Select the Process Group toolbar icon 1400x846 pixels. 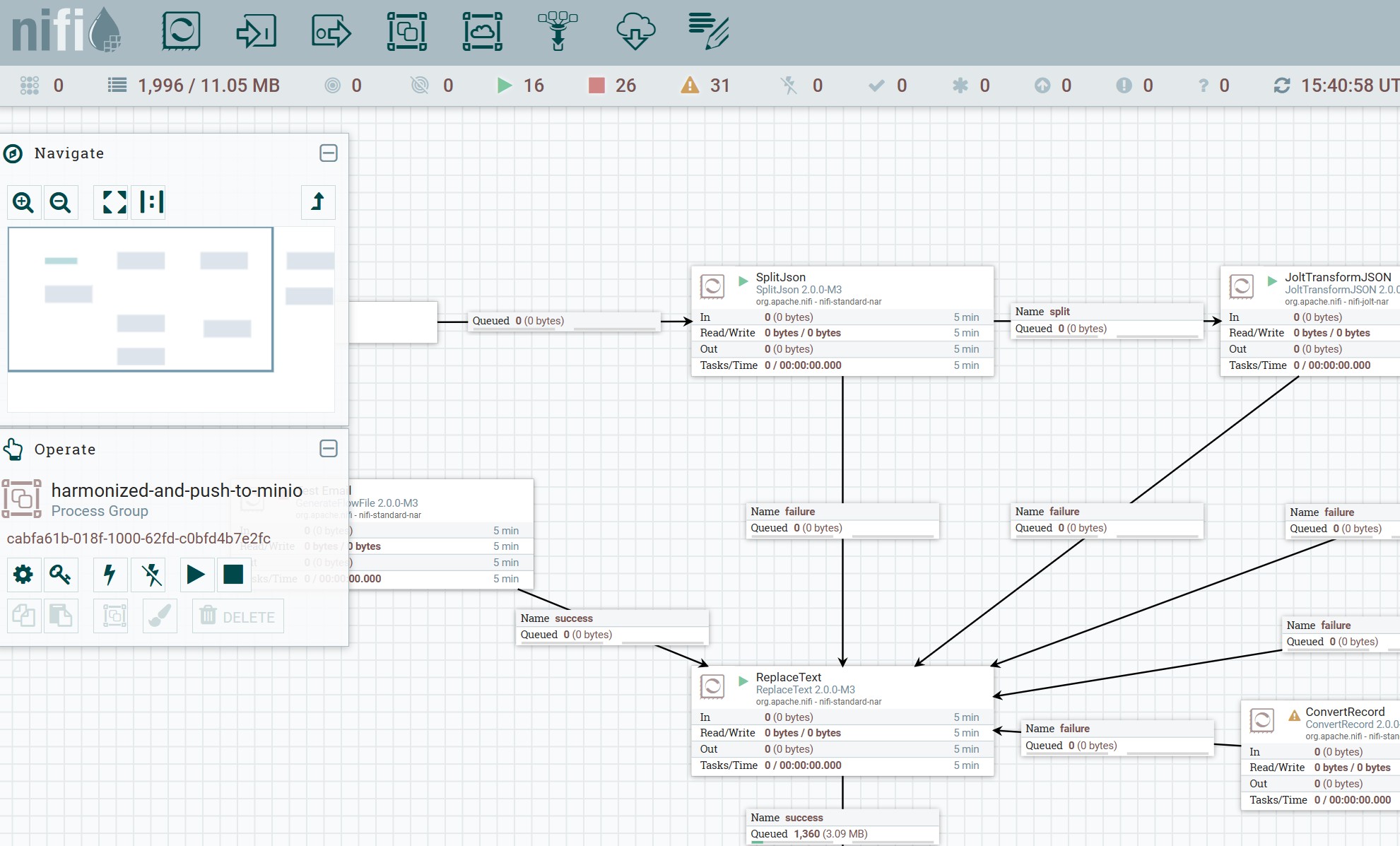point(407,32)
